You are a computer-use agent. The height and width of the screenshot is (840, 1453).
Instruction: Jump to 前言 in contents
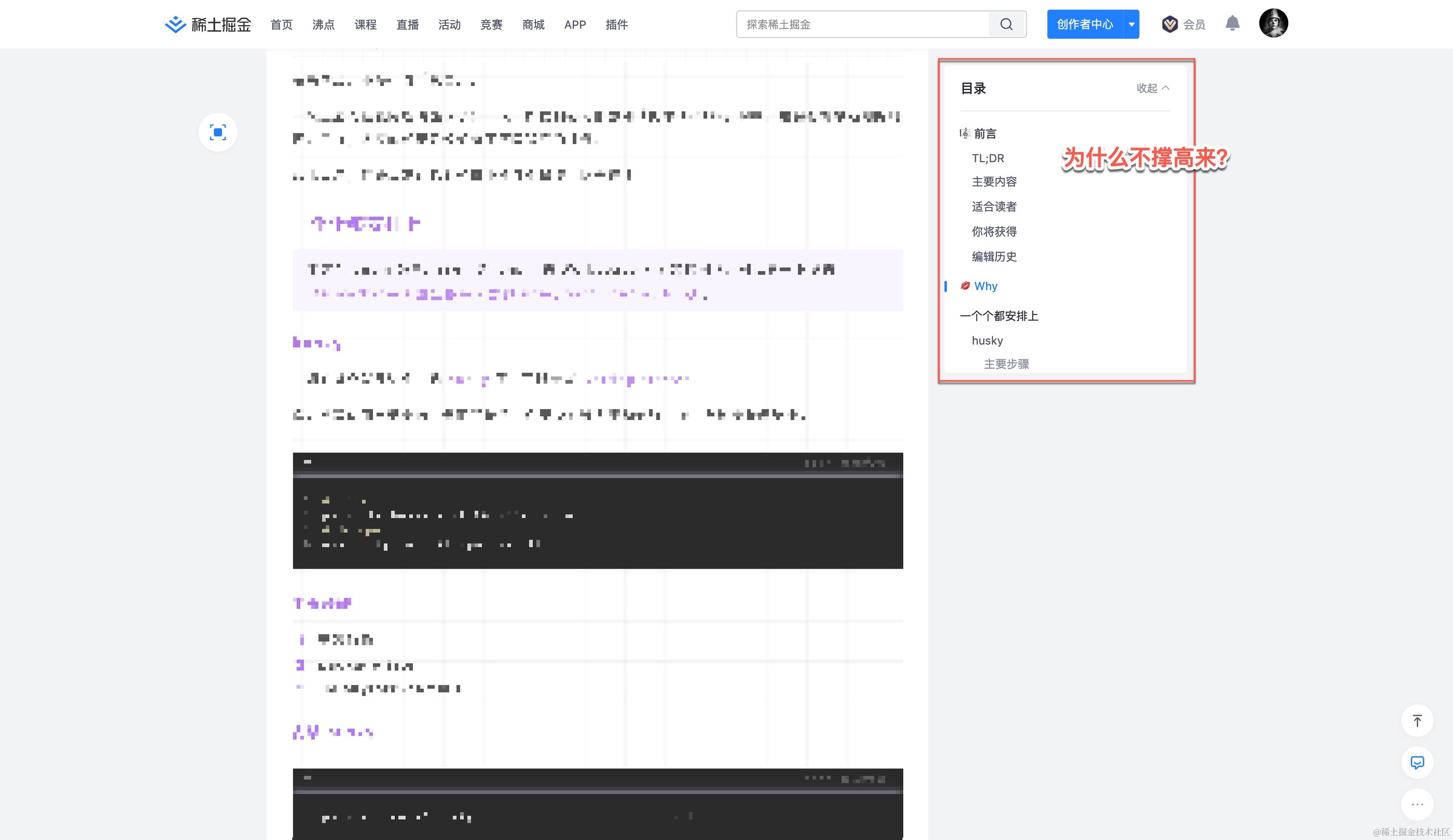click(985, 134)
